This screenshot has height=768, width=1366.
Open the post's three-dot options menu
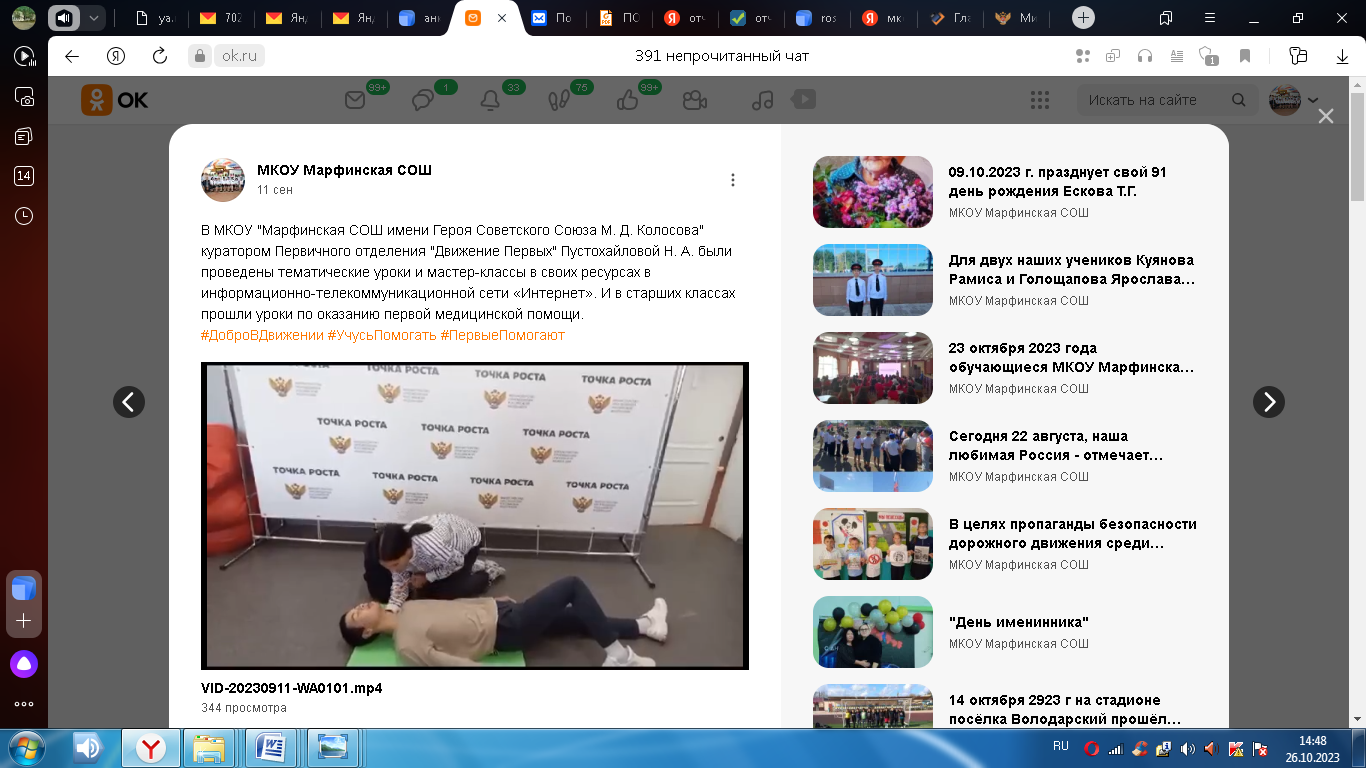733,180
